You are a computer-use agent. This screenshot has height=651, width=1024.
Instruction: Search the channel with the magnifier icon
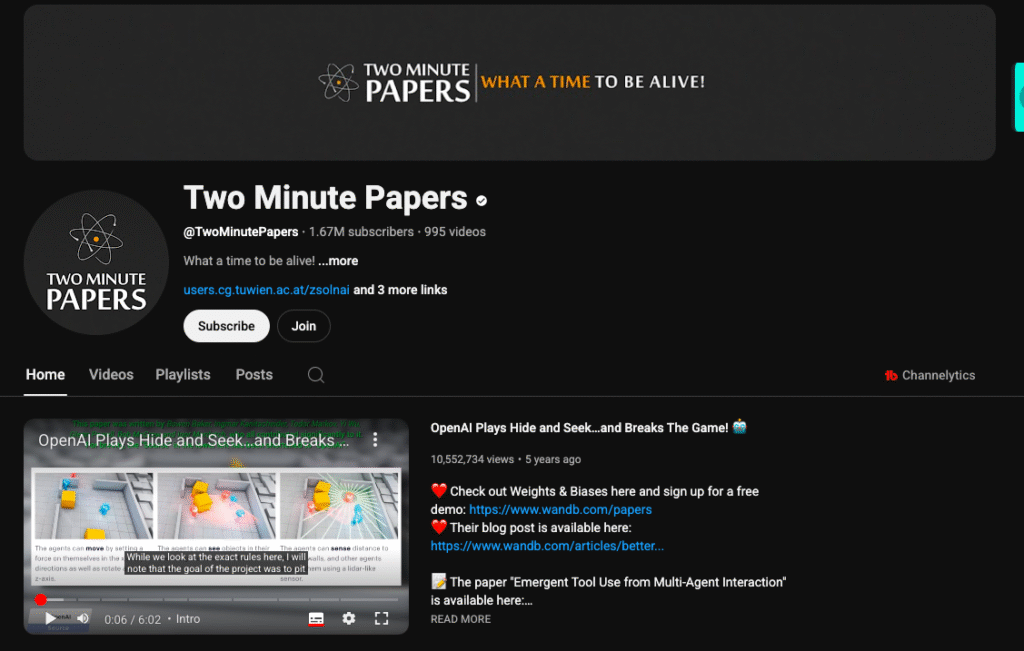pyautogui.click(x=316, y=375)
